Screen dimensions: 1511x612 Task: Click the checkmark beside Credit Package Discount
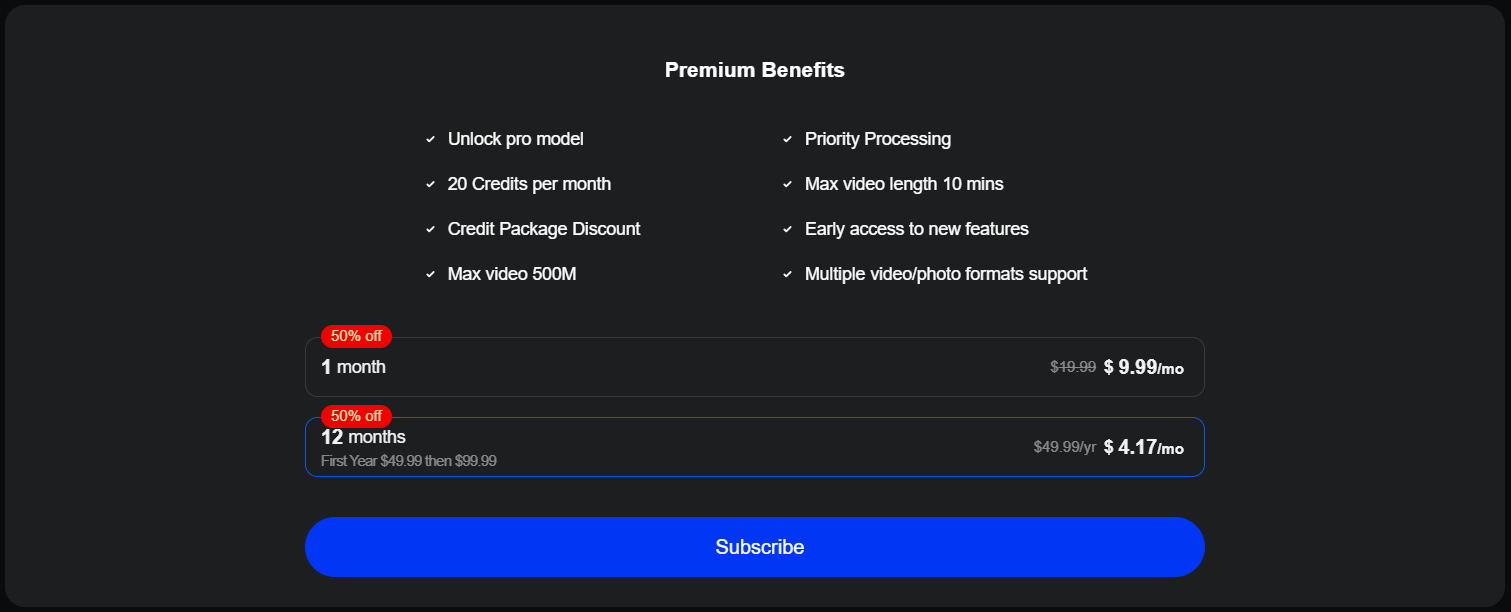tap(430, 230)
